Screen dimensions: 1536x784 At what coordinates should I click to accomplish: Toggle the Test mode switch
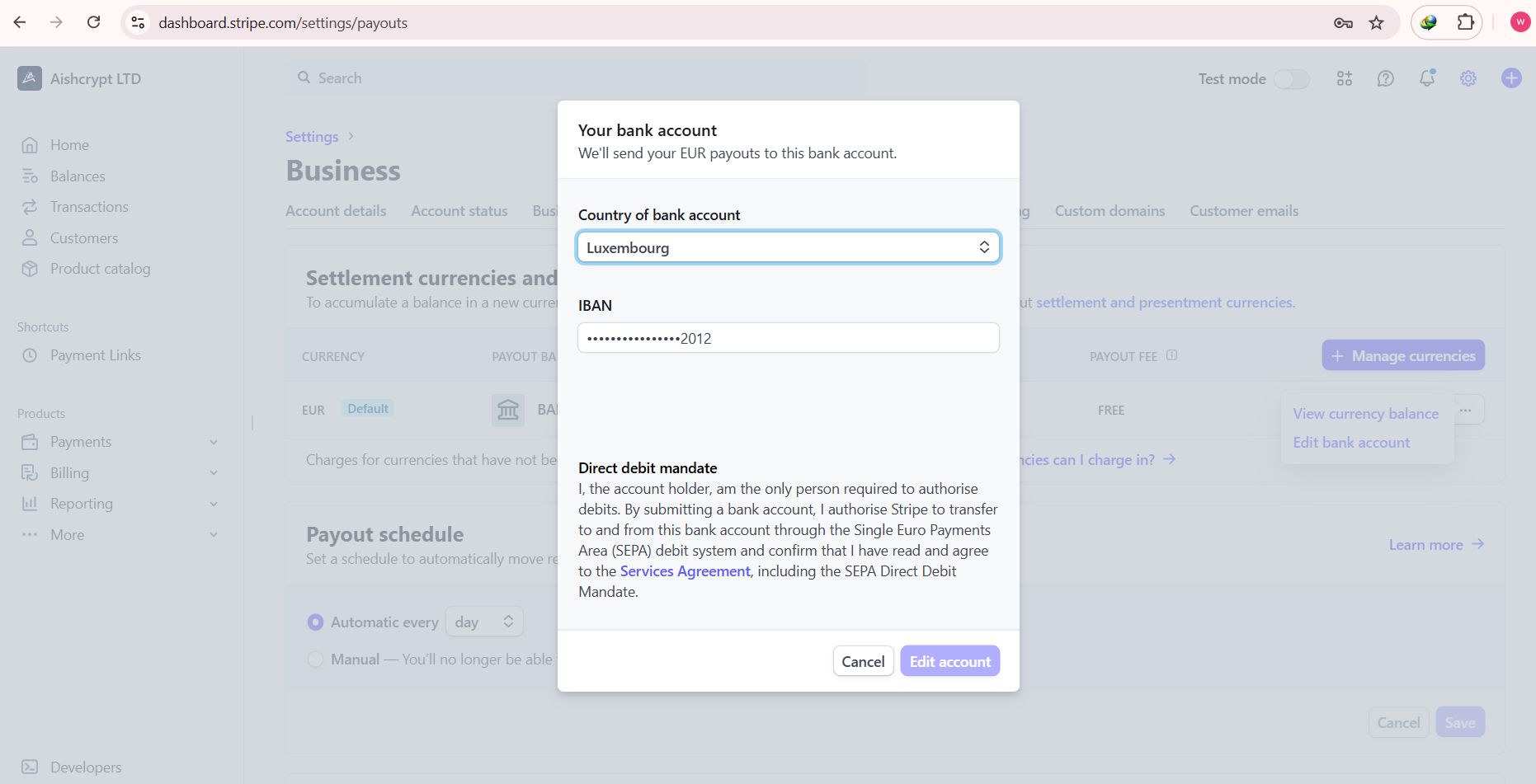(x=1291, y=79)
